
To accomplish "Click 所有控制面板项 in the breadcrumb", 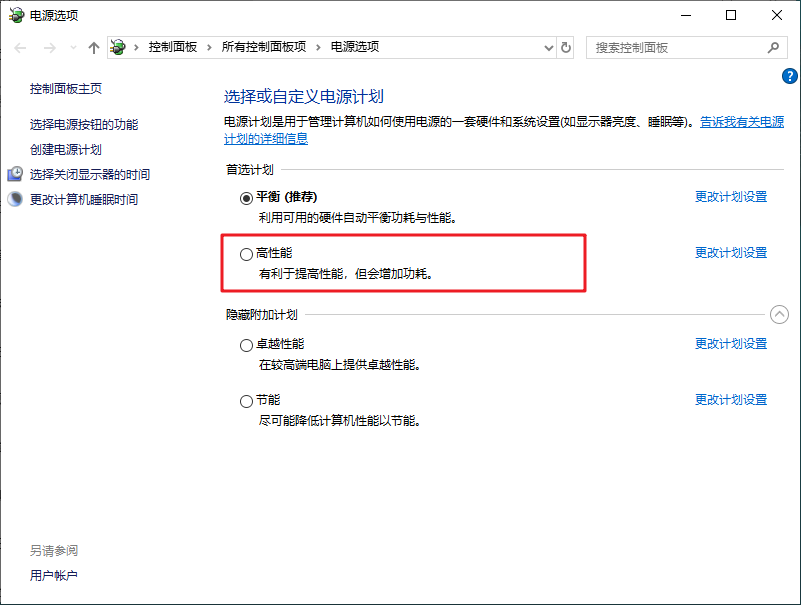I will coord(263,47).
